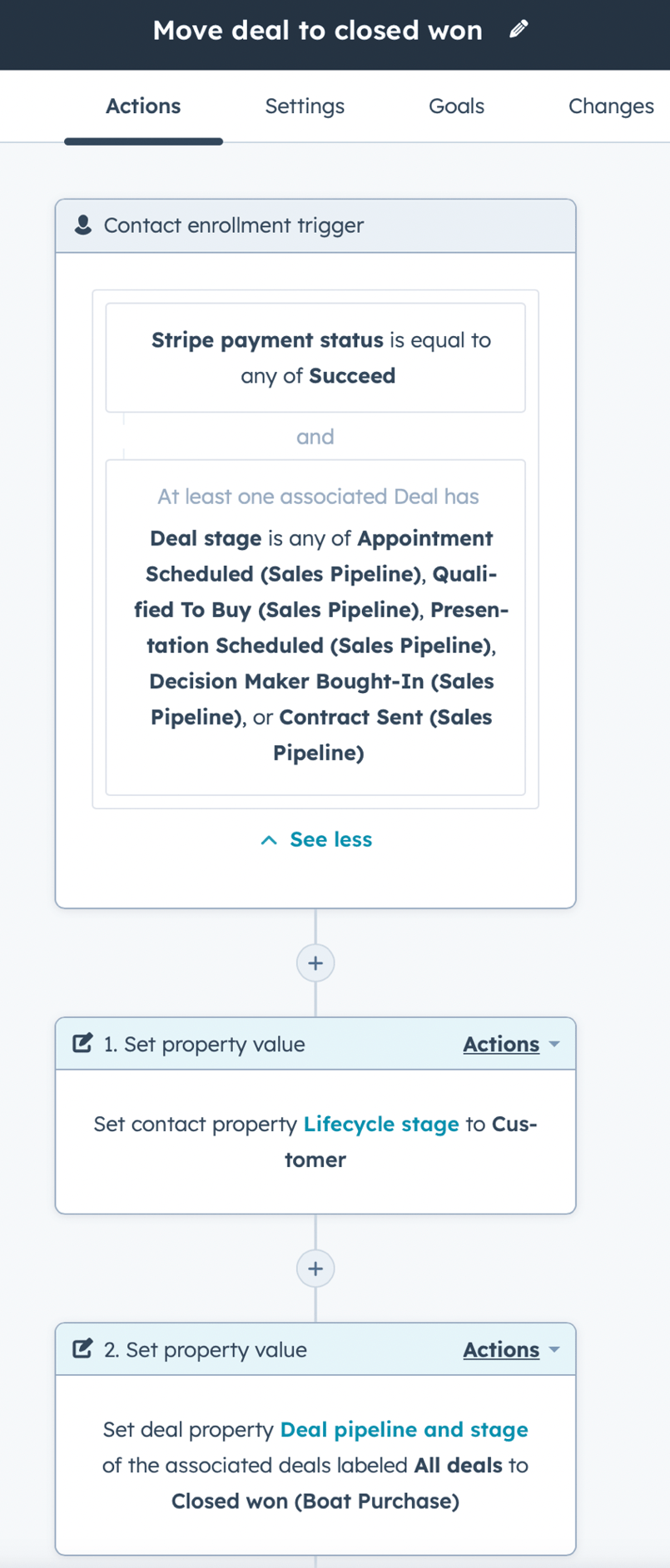This screenshot has width=670, height=1568.
Task: Open the Deal pipeline and stage link
Action: pyautogui.click(x=403, y=1429)
